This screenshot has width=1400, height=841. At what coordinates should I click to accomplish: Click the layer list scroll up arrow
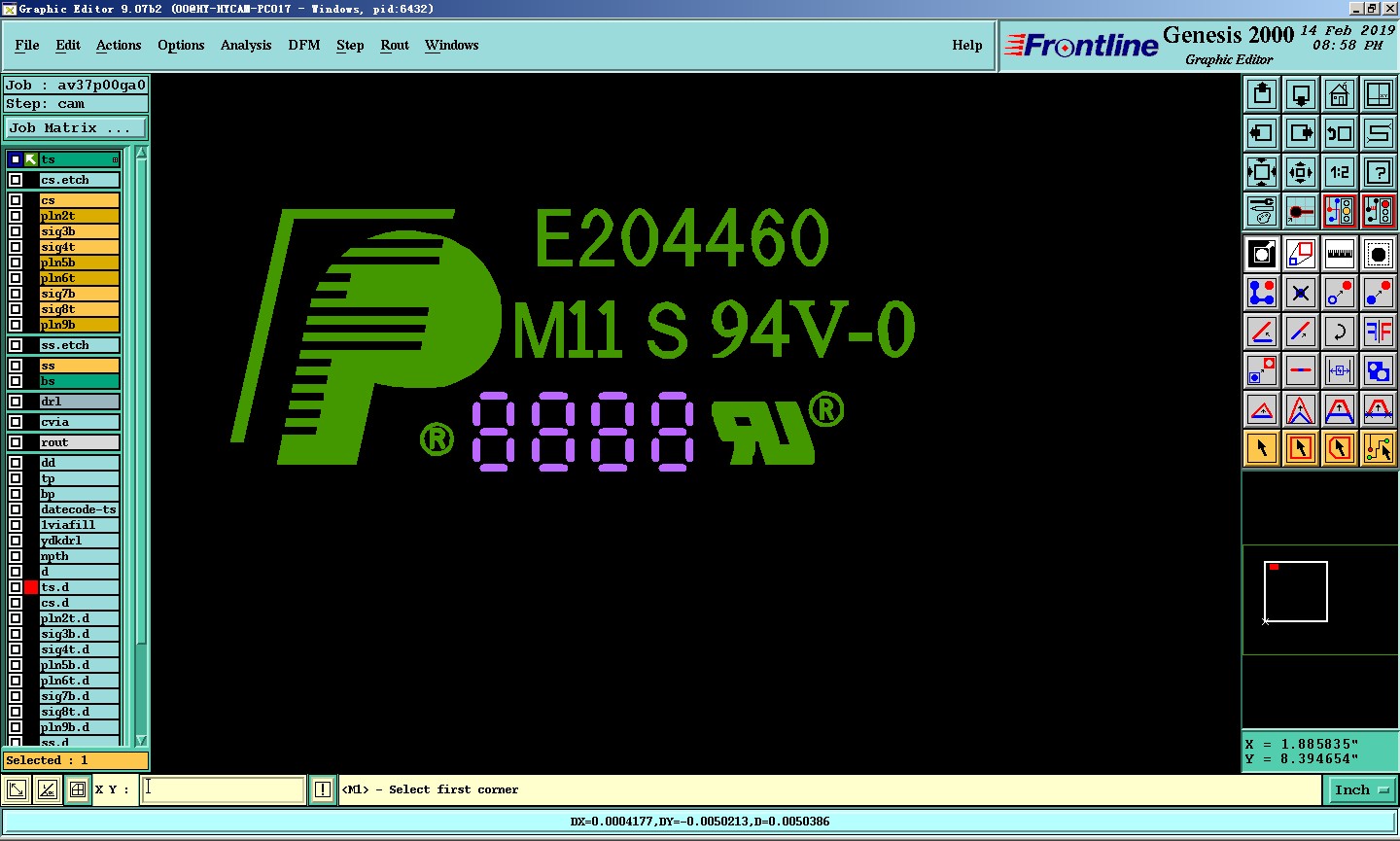tap(141, 153)
